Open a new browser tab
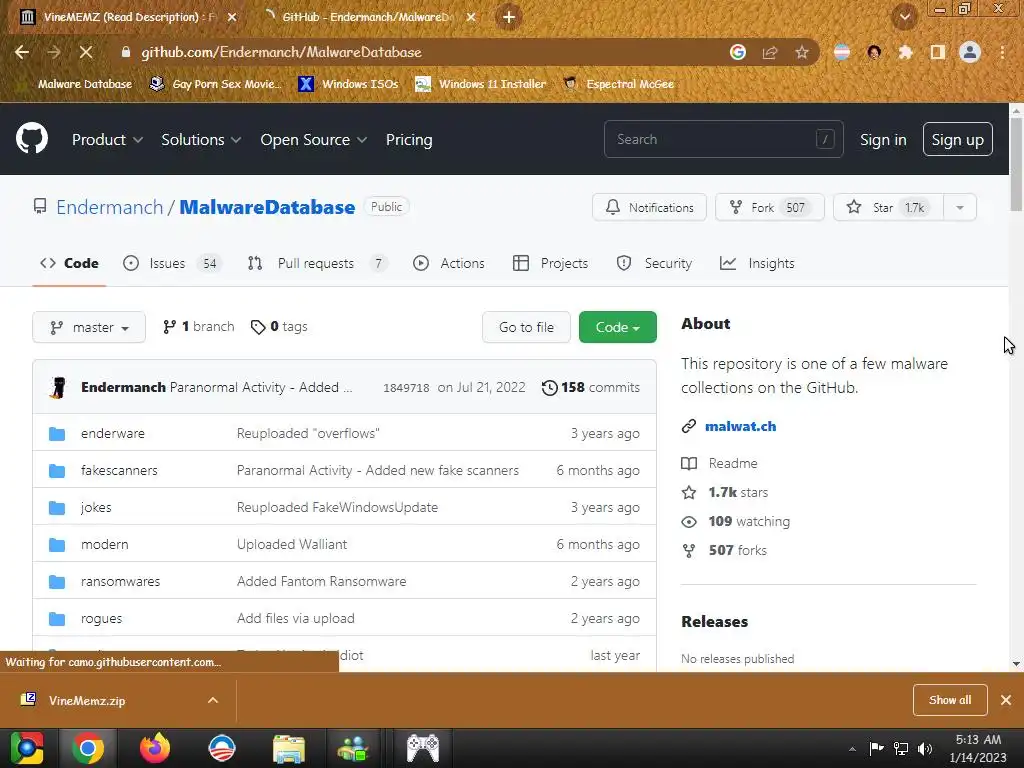1024x768 pixels. (509, 17)
